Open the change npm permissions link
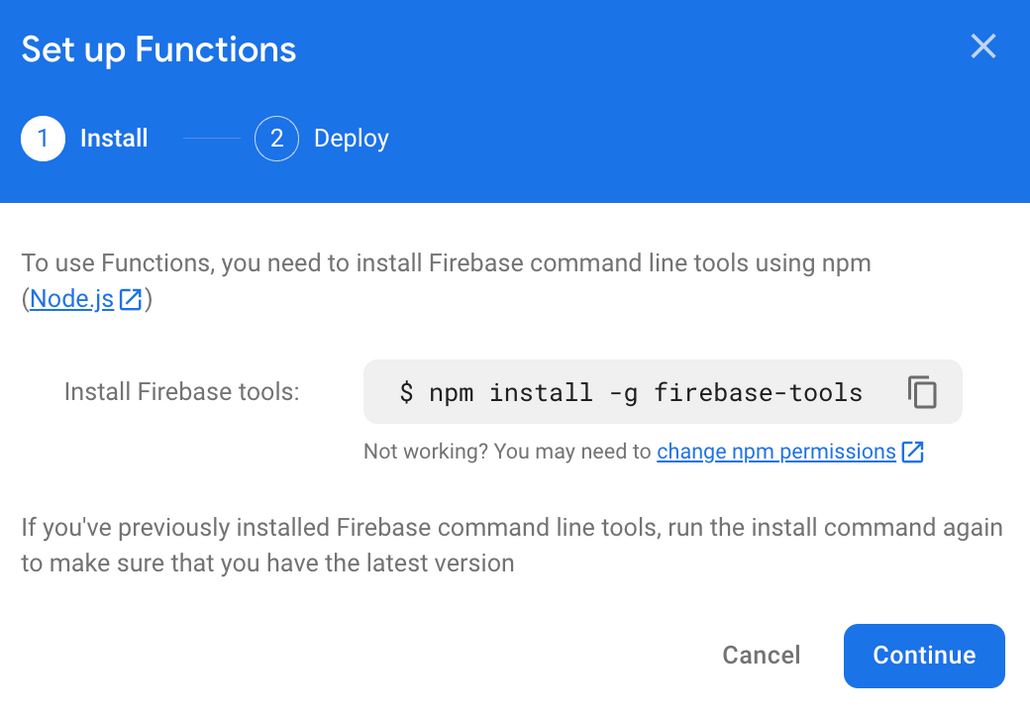1030x711 pixels. point(776,452)
